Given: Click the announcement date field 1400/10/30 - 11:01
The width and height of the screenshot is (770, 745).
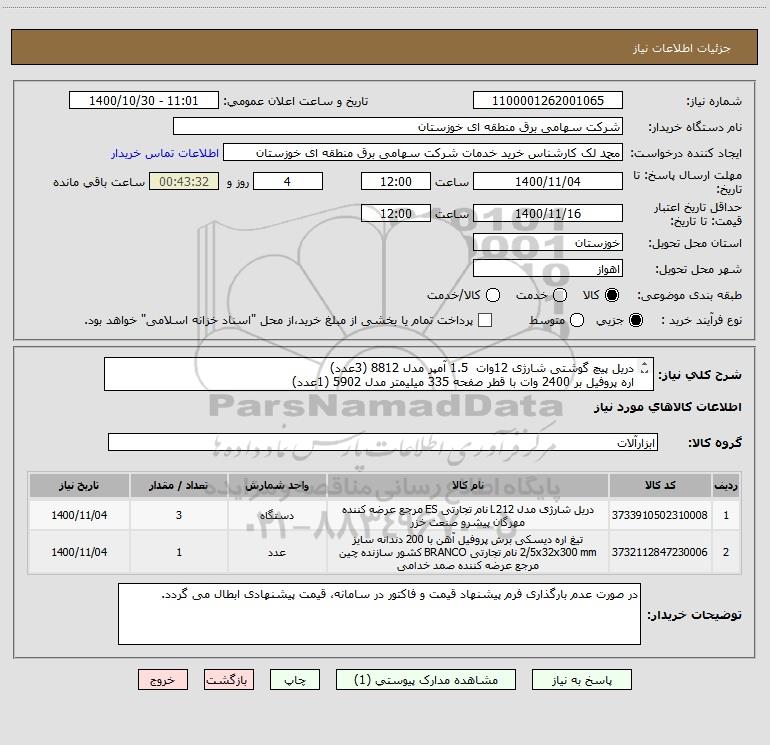Looking at the screenshot, I should (144, 101).
